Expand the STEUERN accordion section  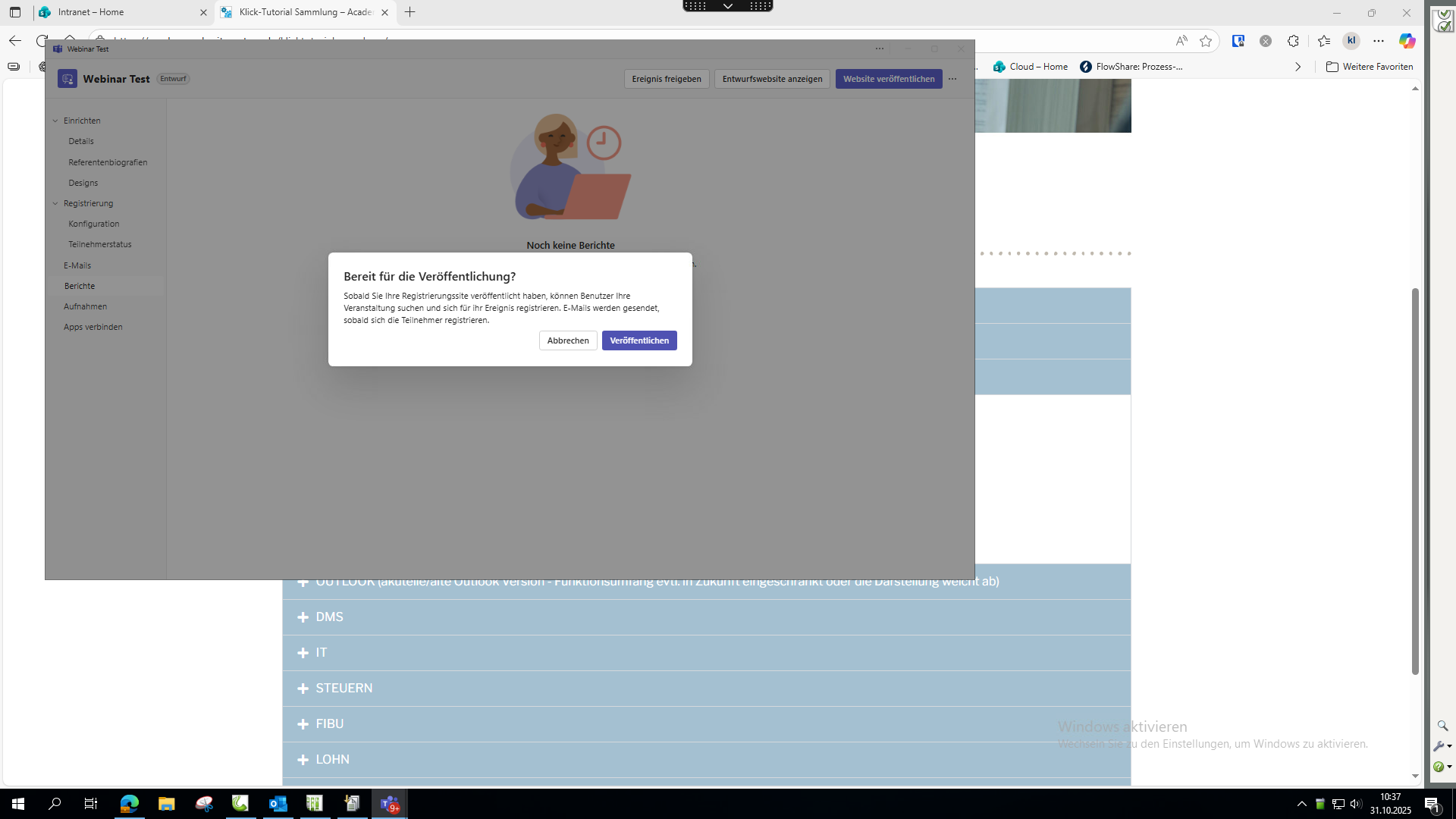tap(344, 689)
